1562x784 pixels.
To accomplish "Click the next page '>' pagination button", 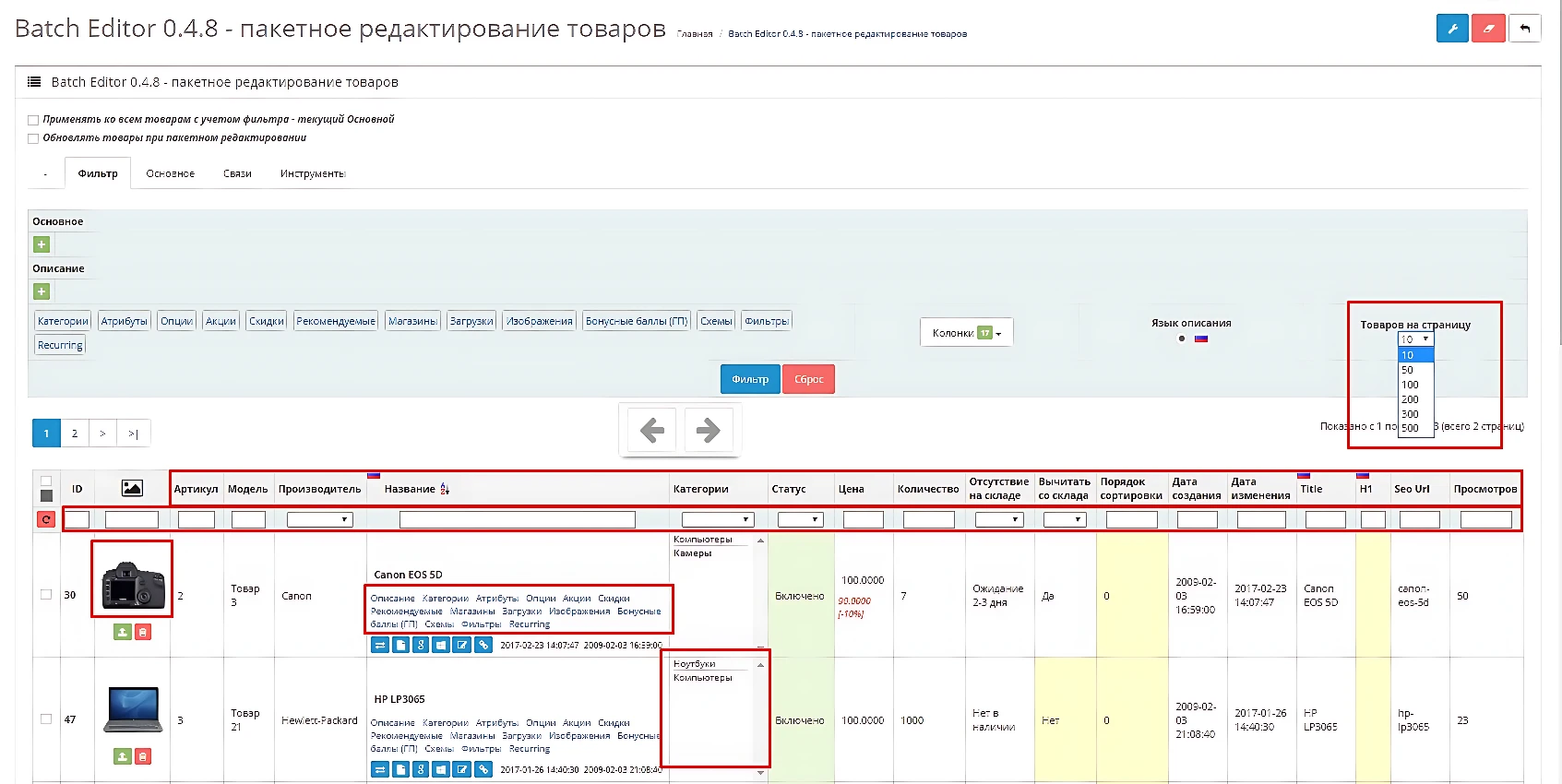I will click(102, 434).
